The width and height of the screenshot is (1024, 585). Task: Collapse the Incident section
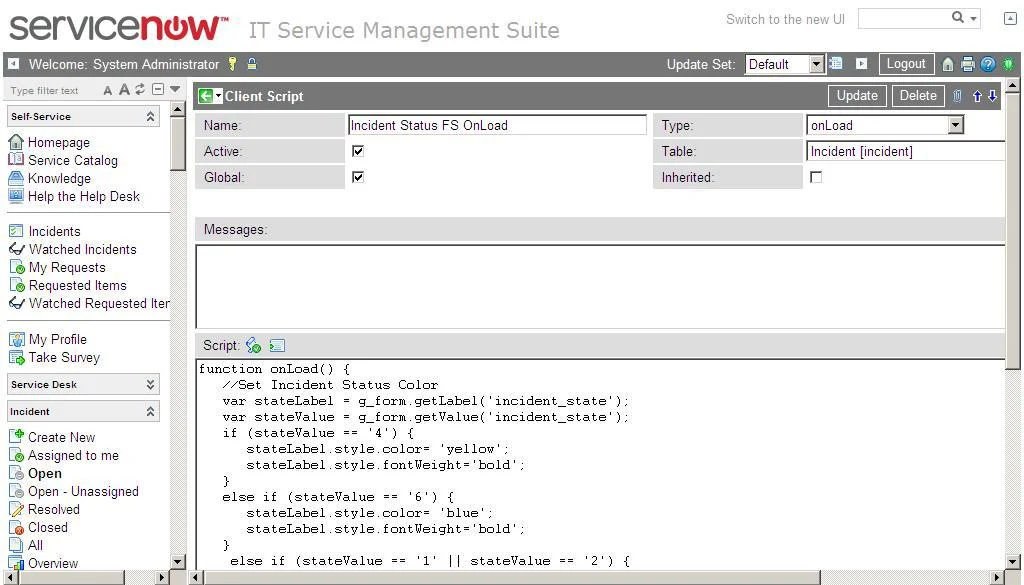150,411
